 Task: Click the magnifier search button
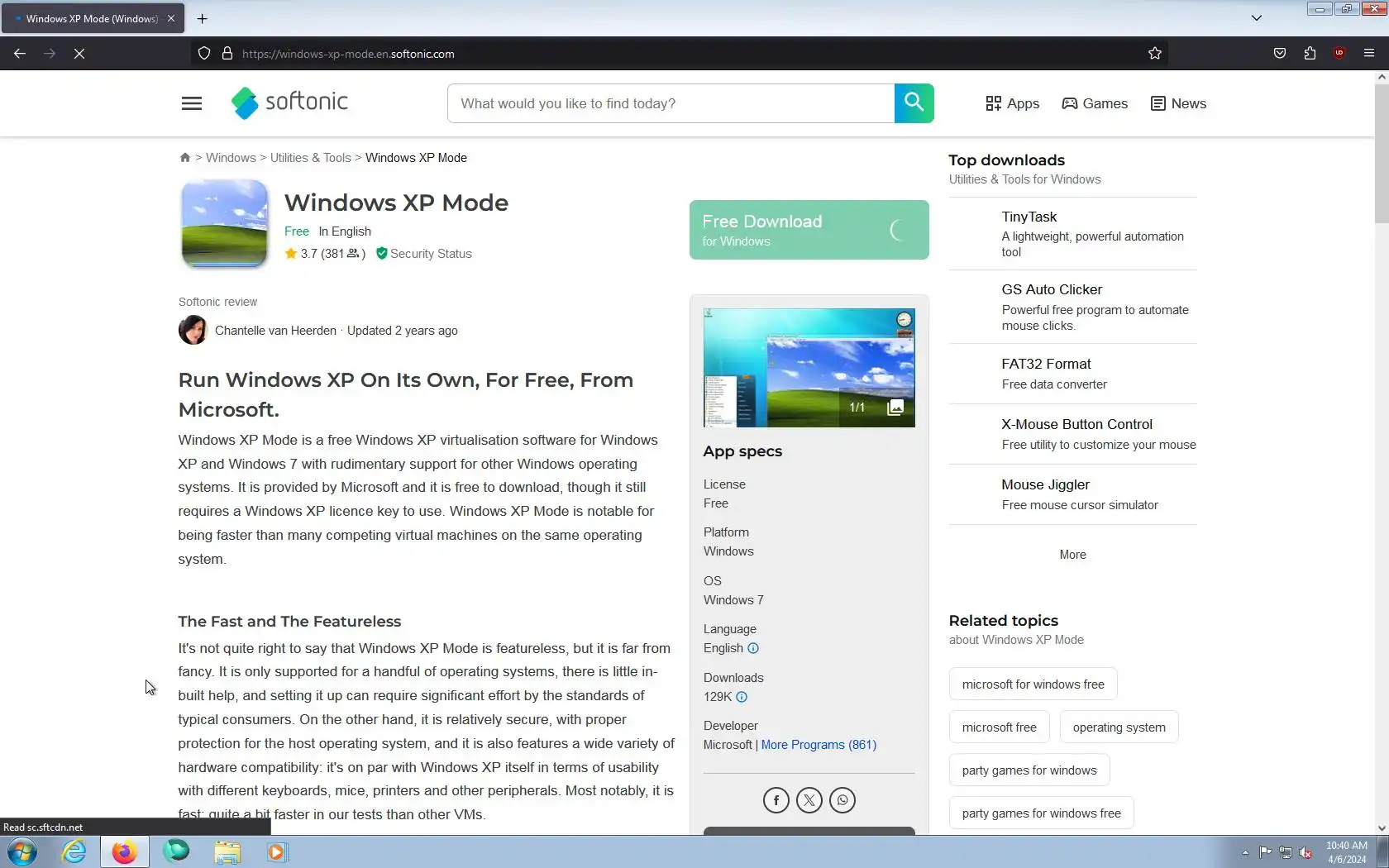click(914, 103)
